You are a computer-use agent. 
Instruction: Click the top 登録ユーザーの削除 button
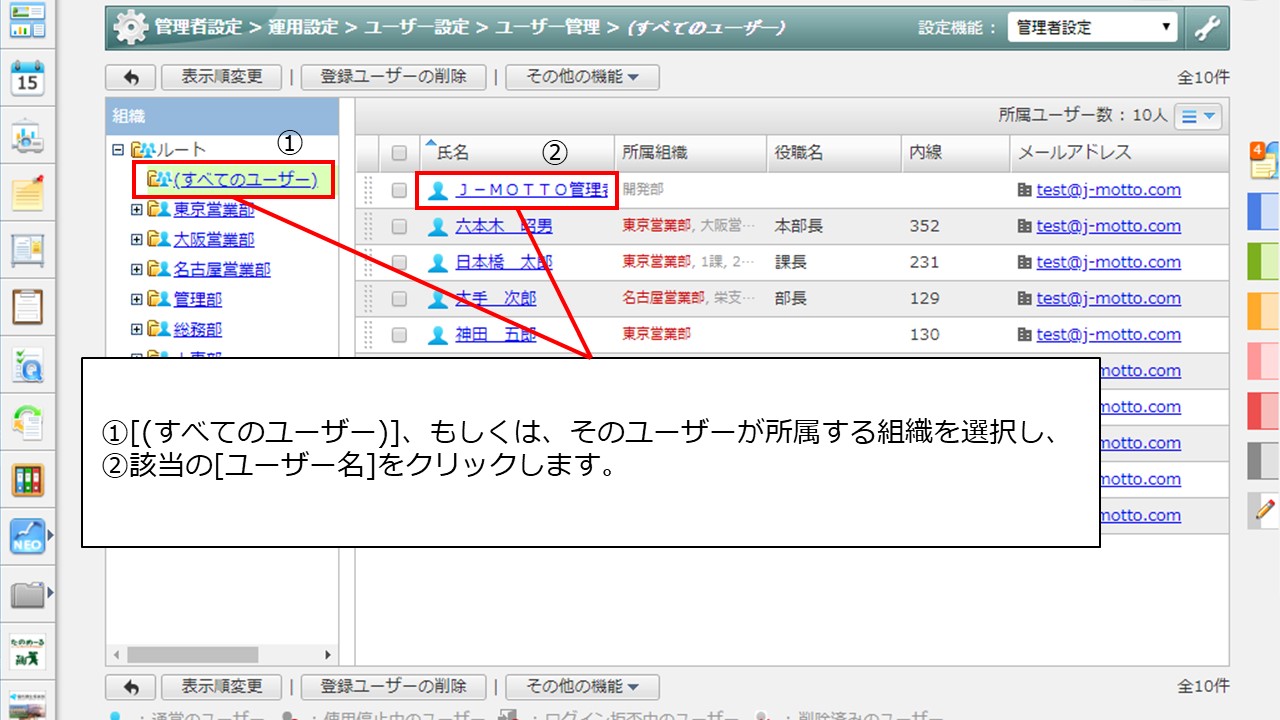pyautogui.click(x=392, y=77)
